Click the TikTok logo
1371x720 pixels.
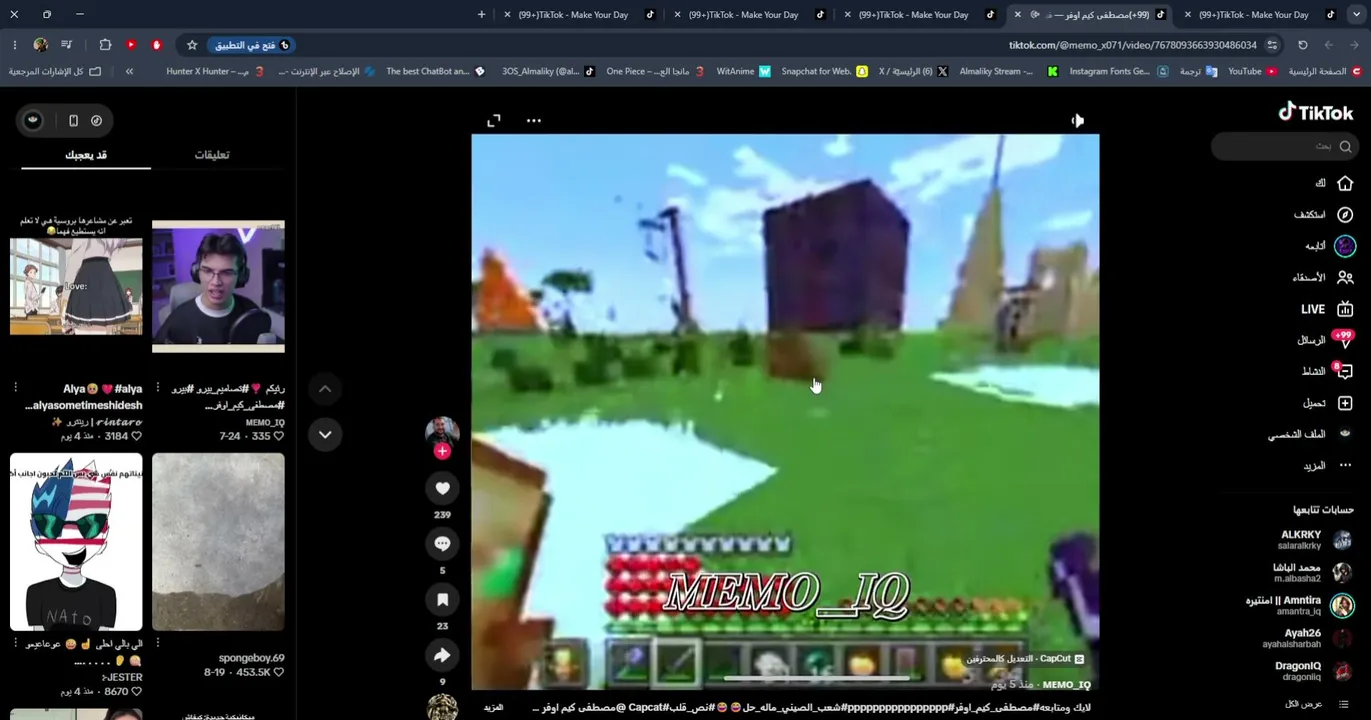tap(1315, 112)
